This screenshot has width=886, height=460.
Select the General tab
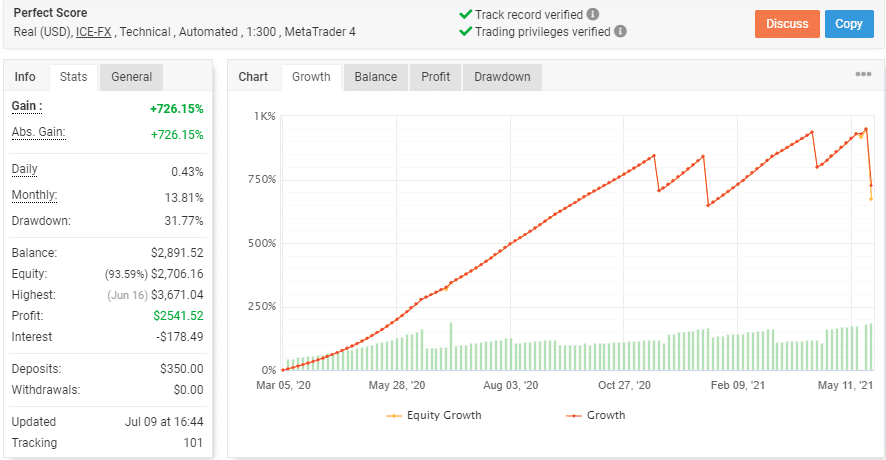(x=132, y=77)
